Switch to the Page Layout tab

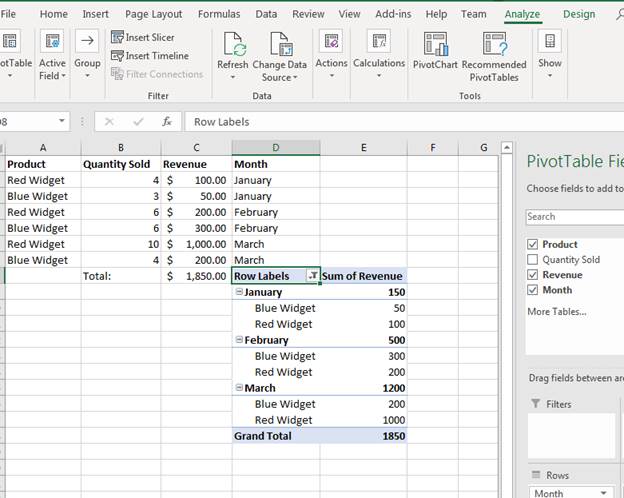(x=154, y=14)
